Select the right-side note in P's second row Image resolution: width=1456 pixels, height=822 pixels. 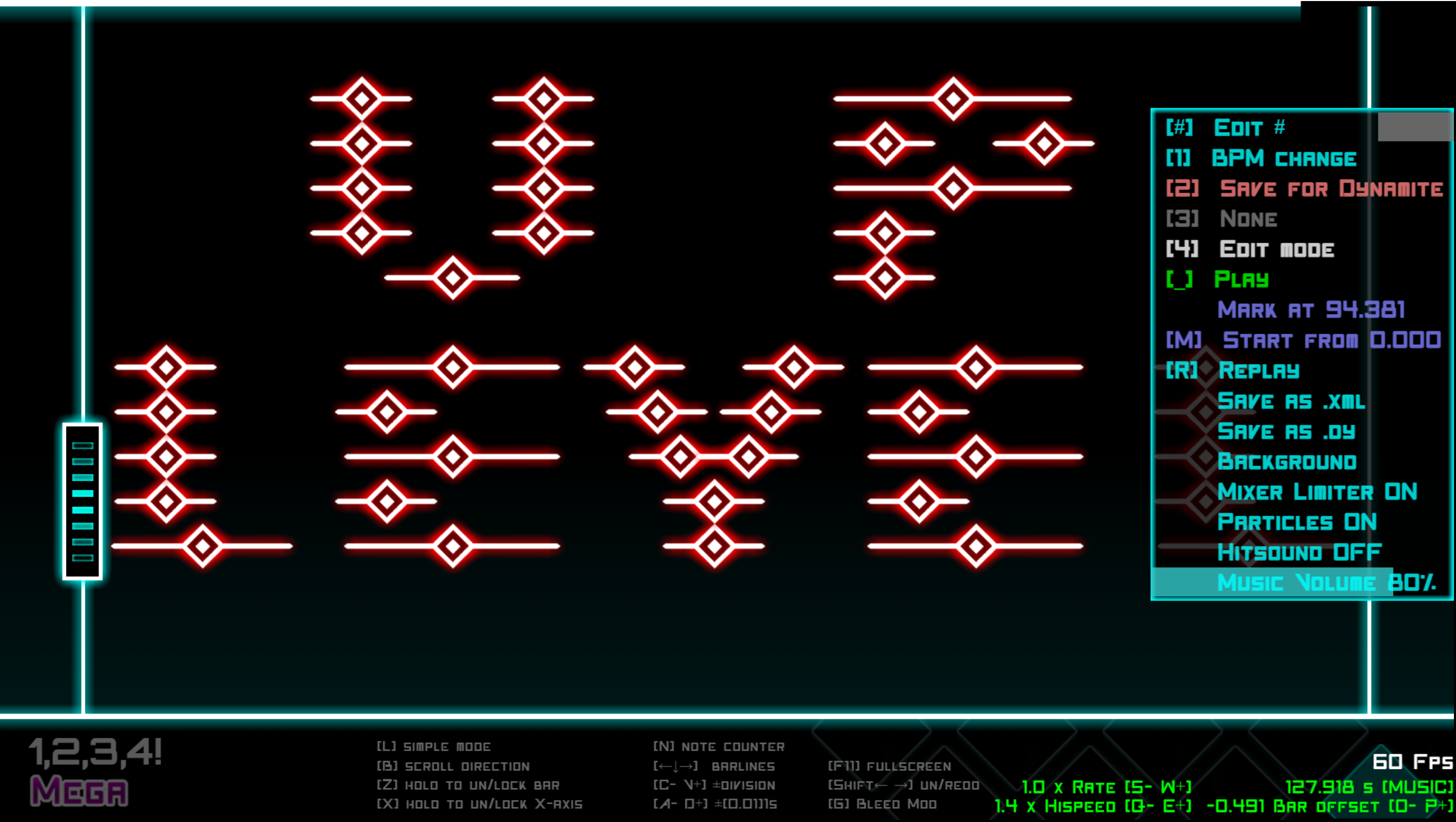click(x=1044, y=143)
